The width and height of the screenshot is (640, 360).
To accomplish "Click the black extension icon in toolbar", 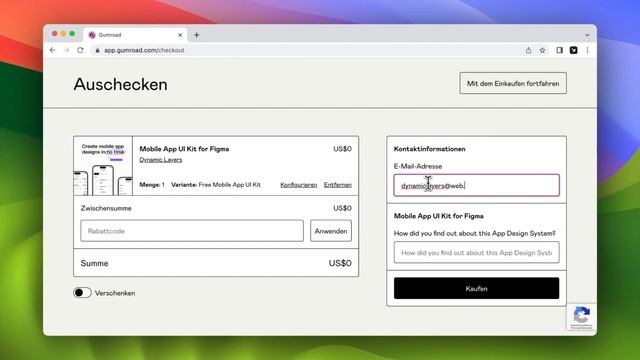I will coord(573,50).
